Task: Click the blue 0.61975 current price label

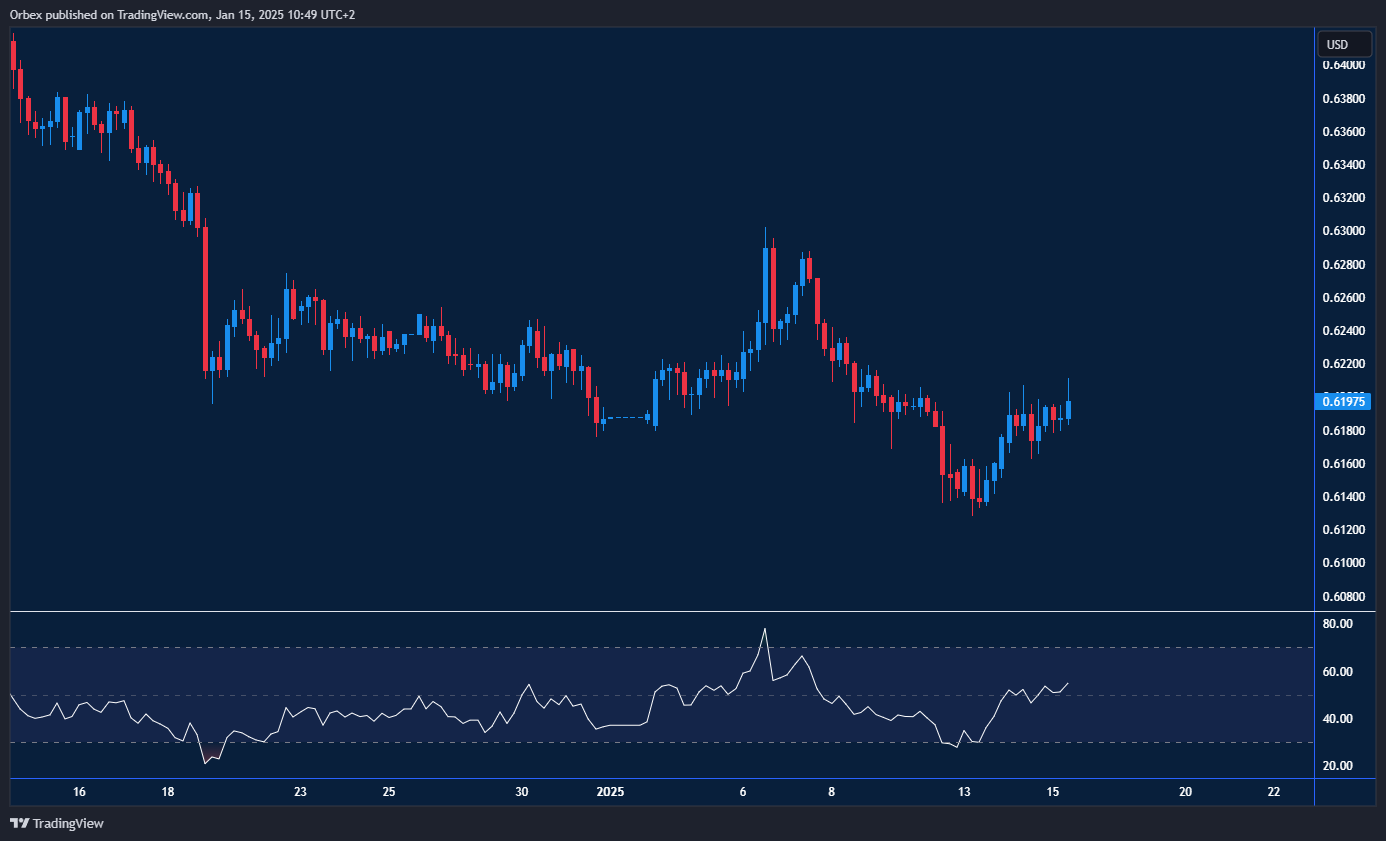Action: click(x=1344, y=401)
